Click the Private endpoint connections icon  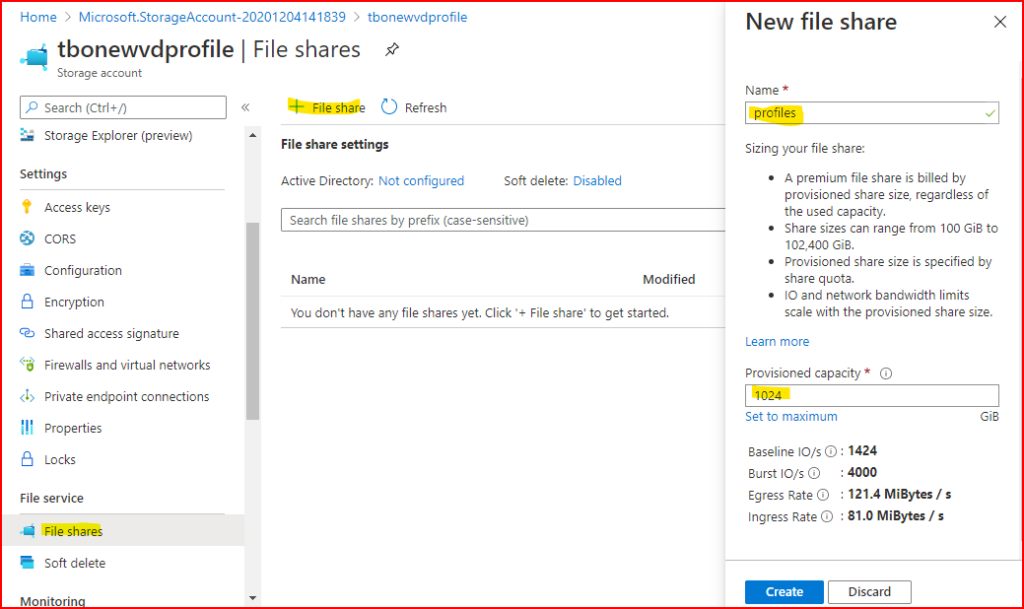[x=27, y=396]
